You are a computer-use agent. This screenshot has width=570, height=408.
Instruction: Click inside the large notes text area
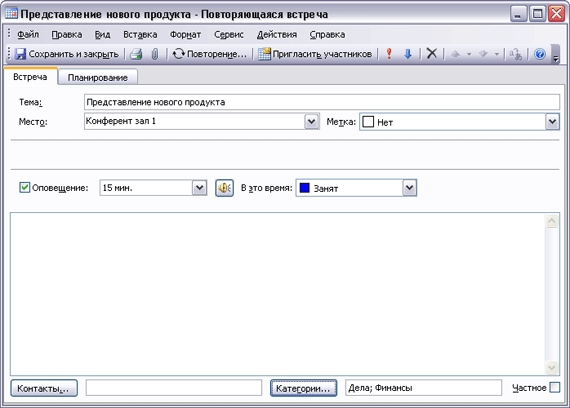[x=278, y=294]
